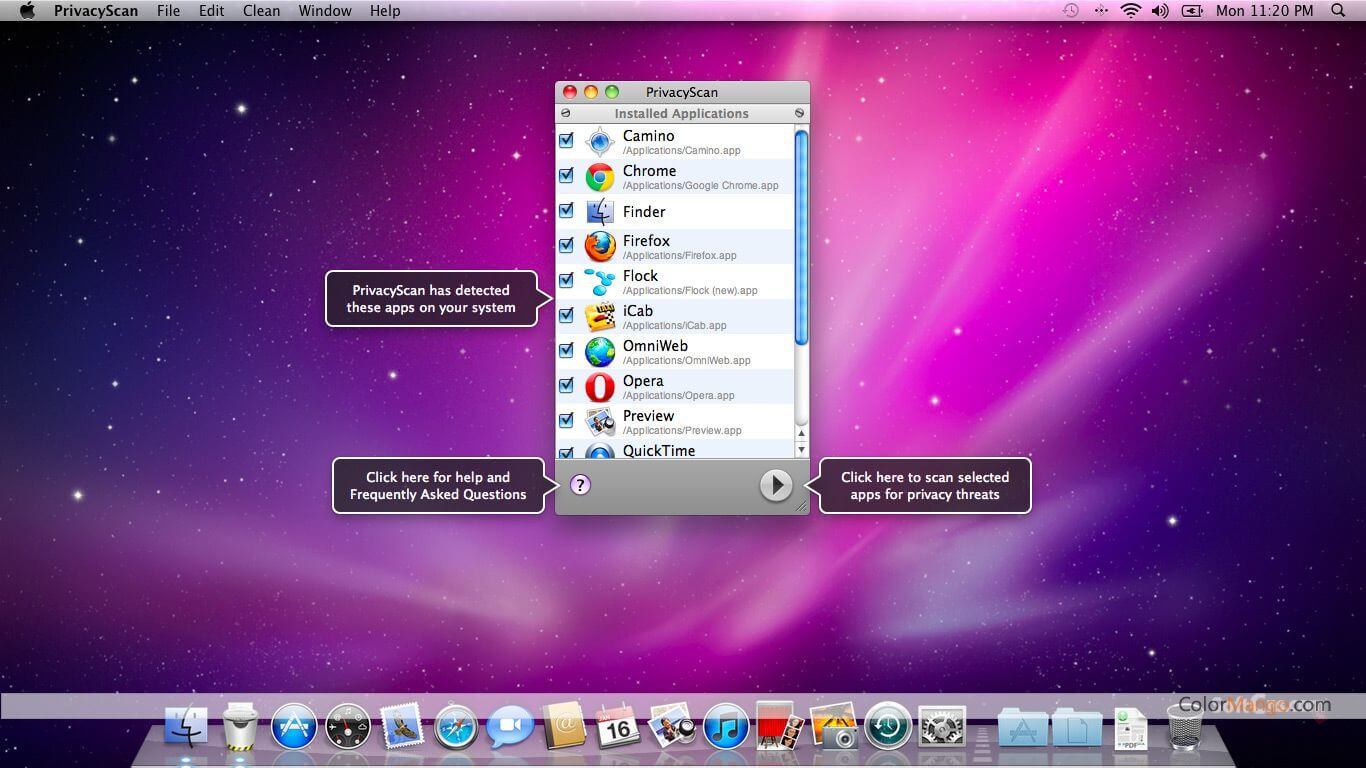Disable the Preview app checkbox
The image size is (1366, 768).
click(x=566, y=421)
